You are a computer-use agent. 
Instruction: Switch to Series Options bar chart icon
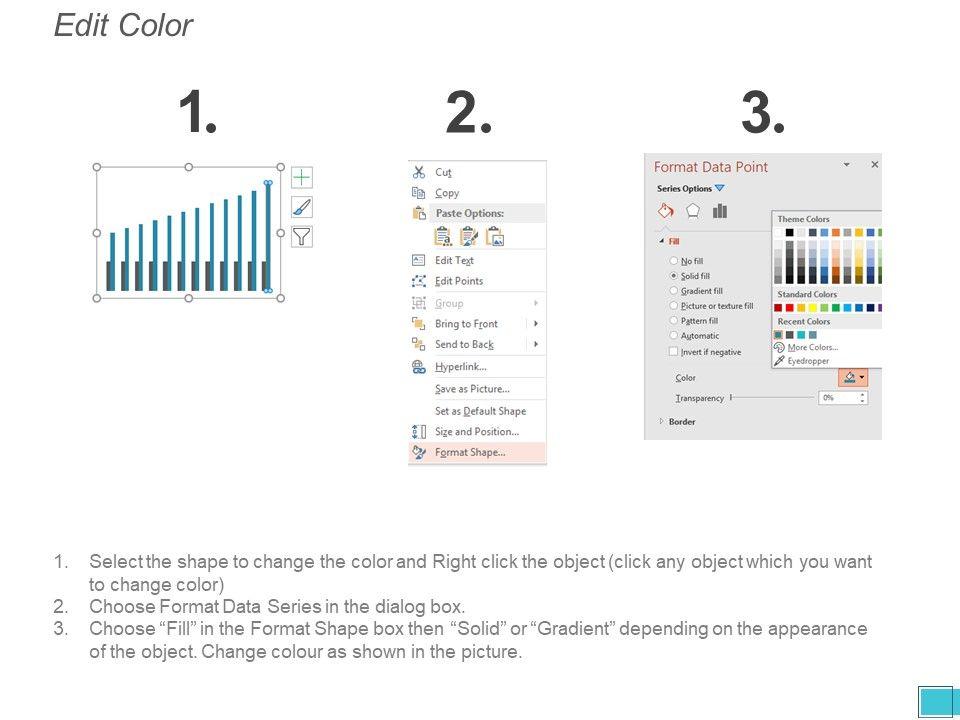point(720,211)
